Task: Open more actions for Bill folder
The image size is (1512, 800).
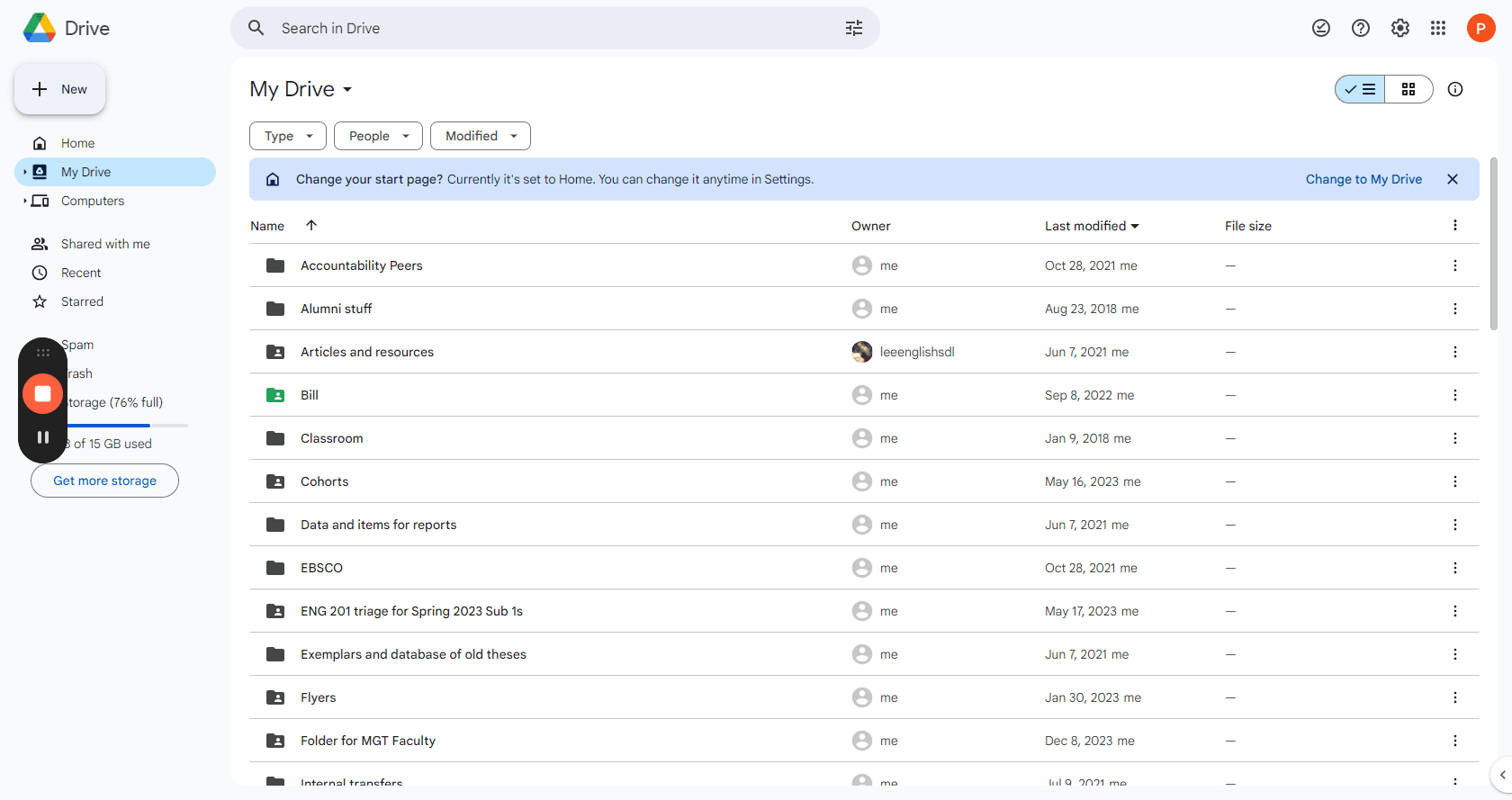Action: [1454, 395]
